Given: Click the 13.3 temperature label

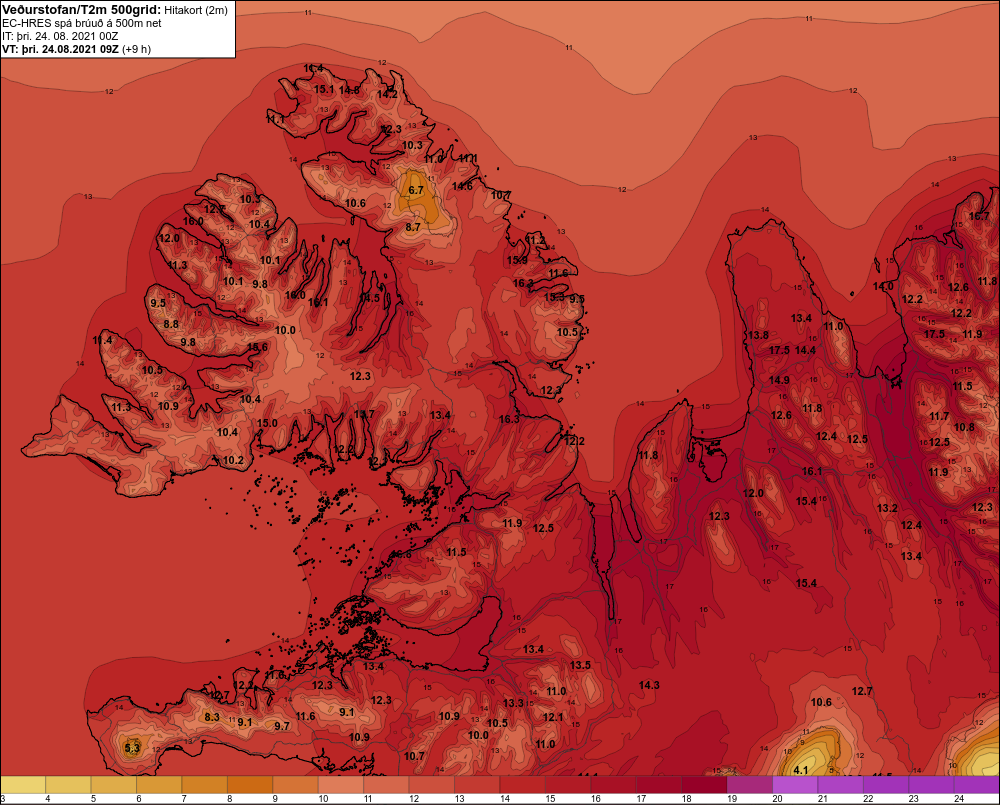Looking at the screenshot, I should (x=513, y=703).
